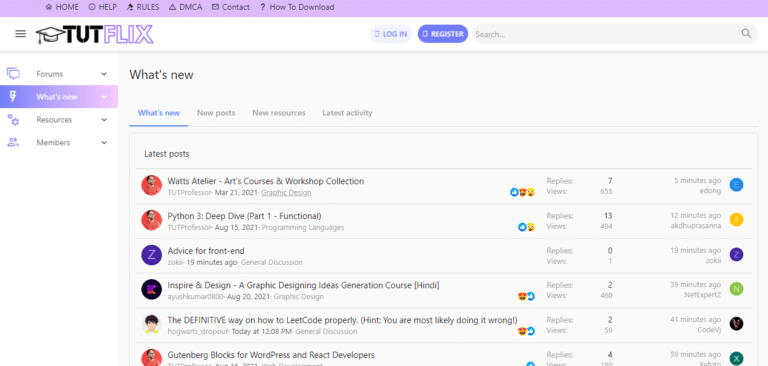Open zokii avatar beside Advice for front-end
This screenshot has width=768, height=366.
click(x=151, y=255)
